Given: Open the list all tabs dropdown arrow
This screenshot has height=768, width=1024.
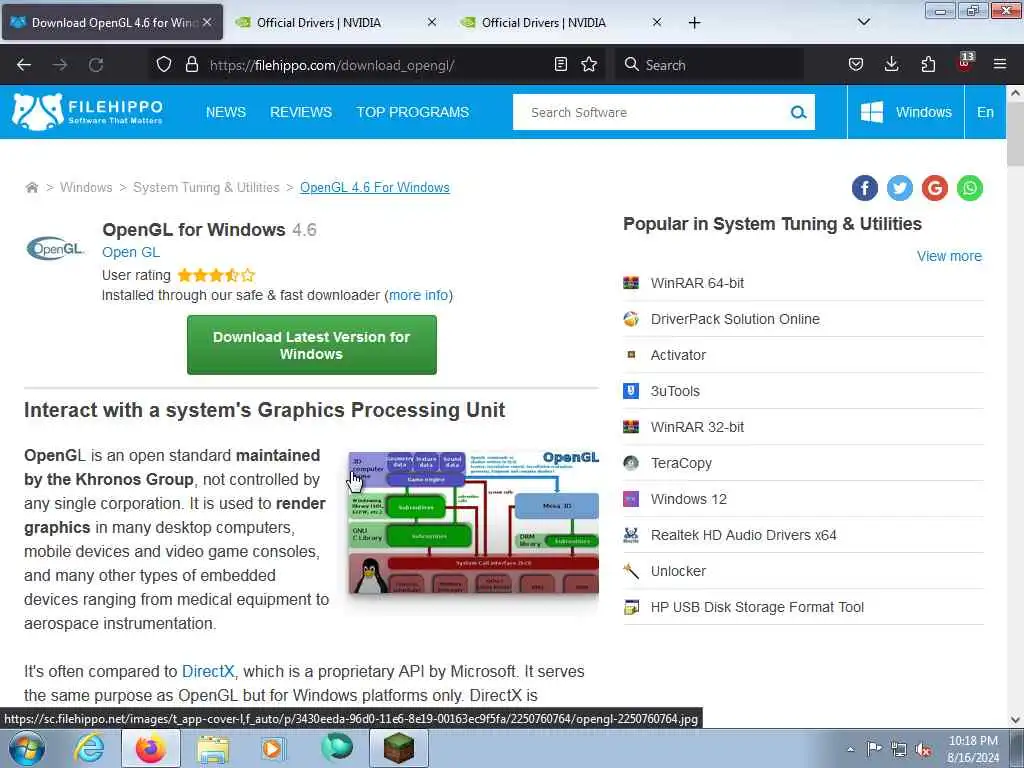Looking at the screenshot, I should [x=863, y=22].
